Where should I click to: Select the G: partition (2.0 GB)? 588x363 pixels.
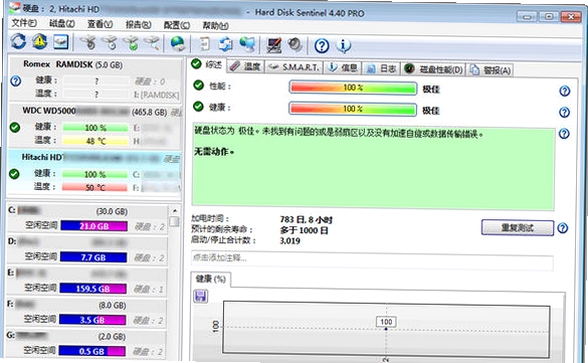(85, 344)
